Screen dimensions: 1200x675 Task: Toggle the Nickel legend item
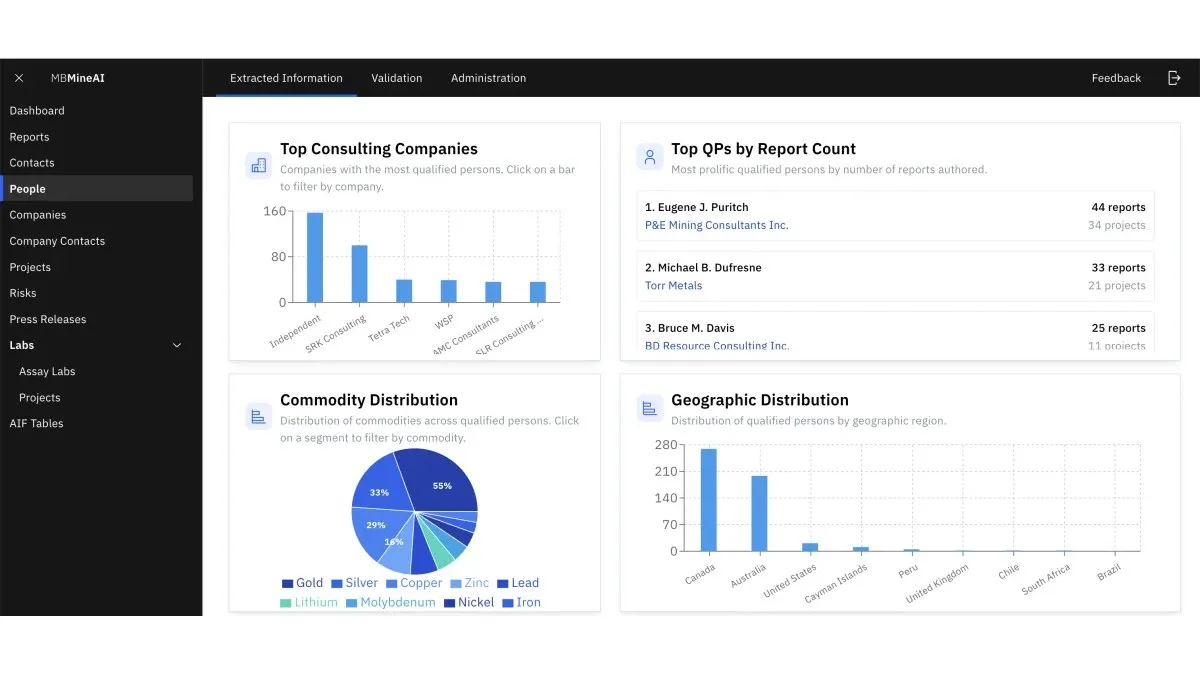[x=469, y=603]
